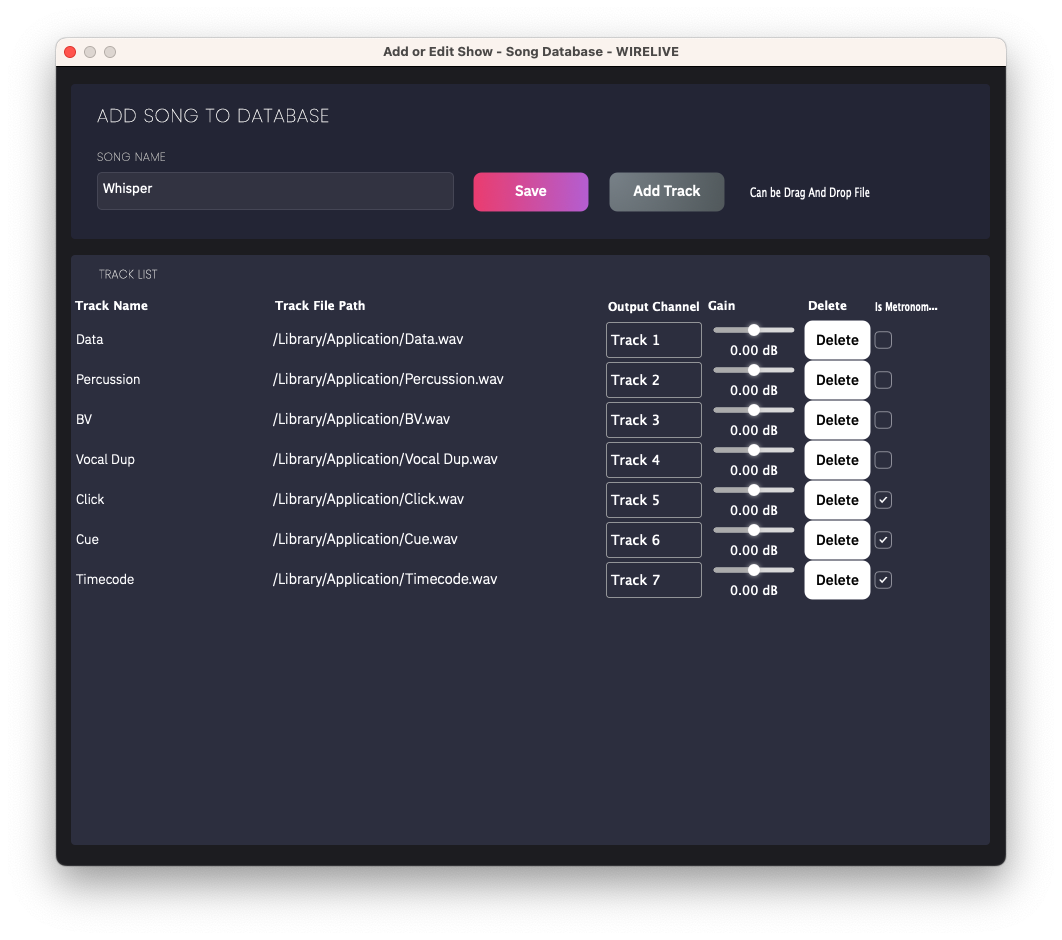Delete the Vocal Dup track
The image size is (1062, 940).
point(837,460)
